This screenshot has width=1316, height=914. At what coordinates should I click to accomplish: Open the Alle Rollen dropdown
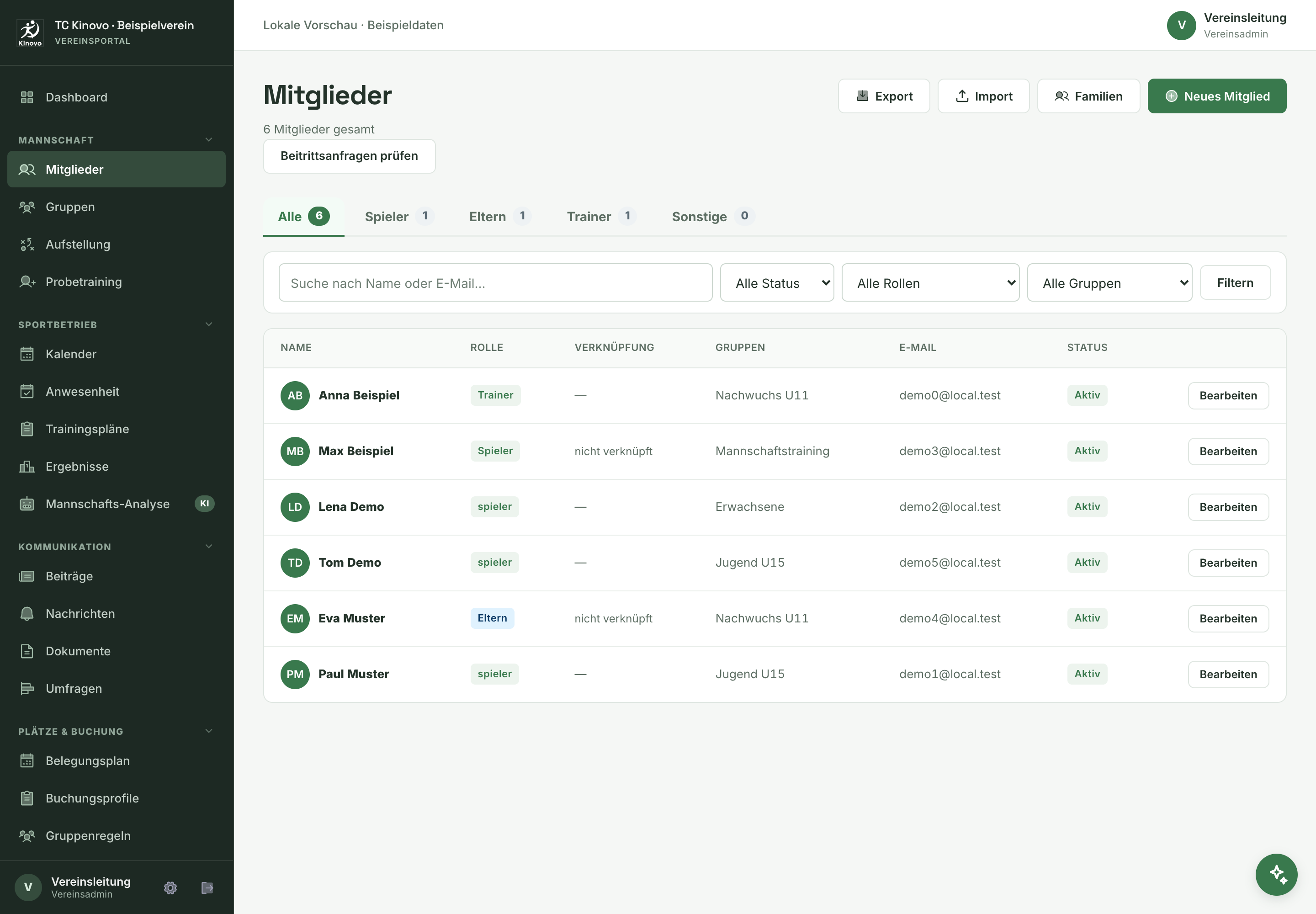click(x=930, y=283)
